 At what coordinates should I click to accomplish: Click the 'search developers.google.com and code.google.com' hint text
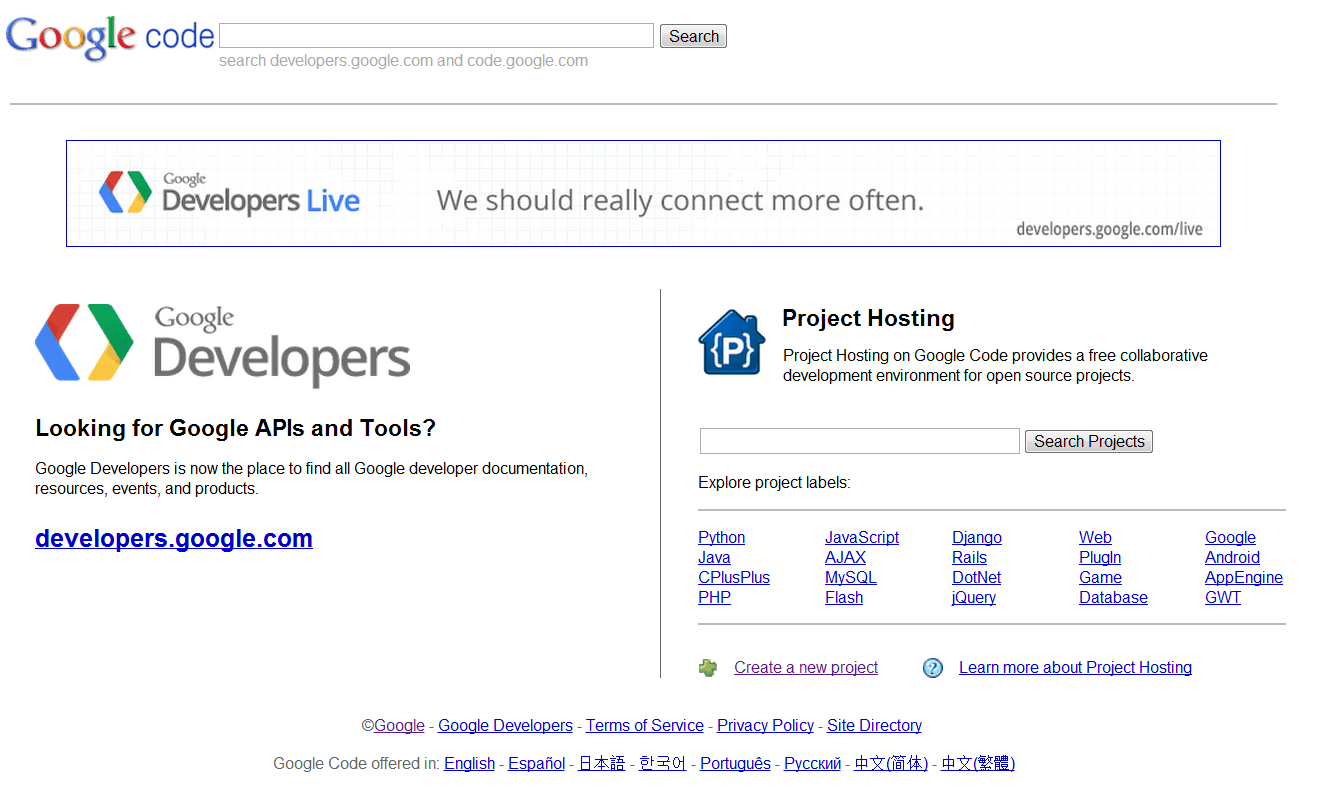(403, 61)
